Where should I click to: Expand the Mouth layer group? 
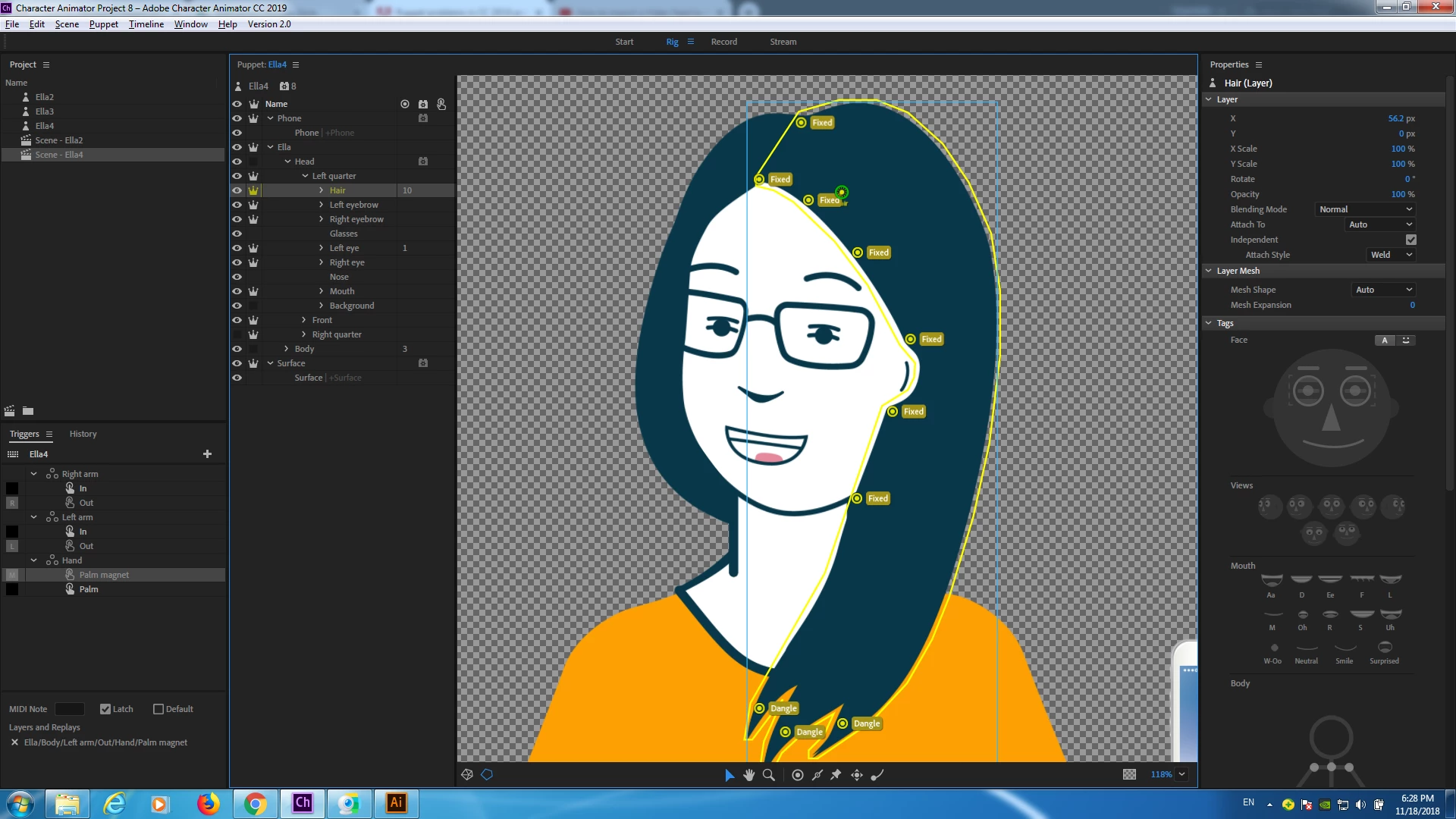(322, 291)
